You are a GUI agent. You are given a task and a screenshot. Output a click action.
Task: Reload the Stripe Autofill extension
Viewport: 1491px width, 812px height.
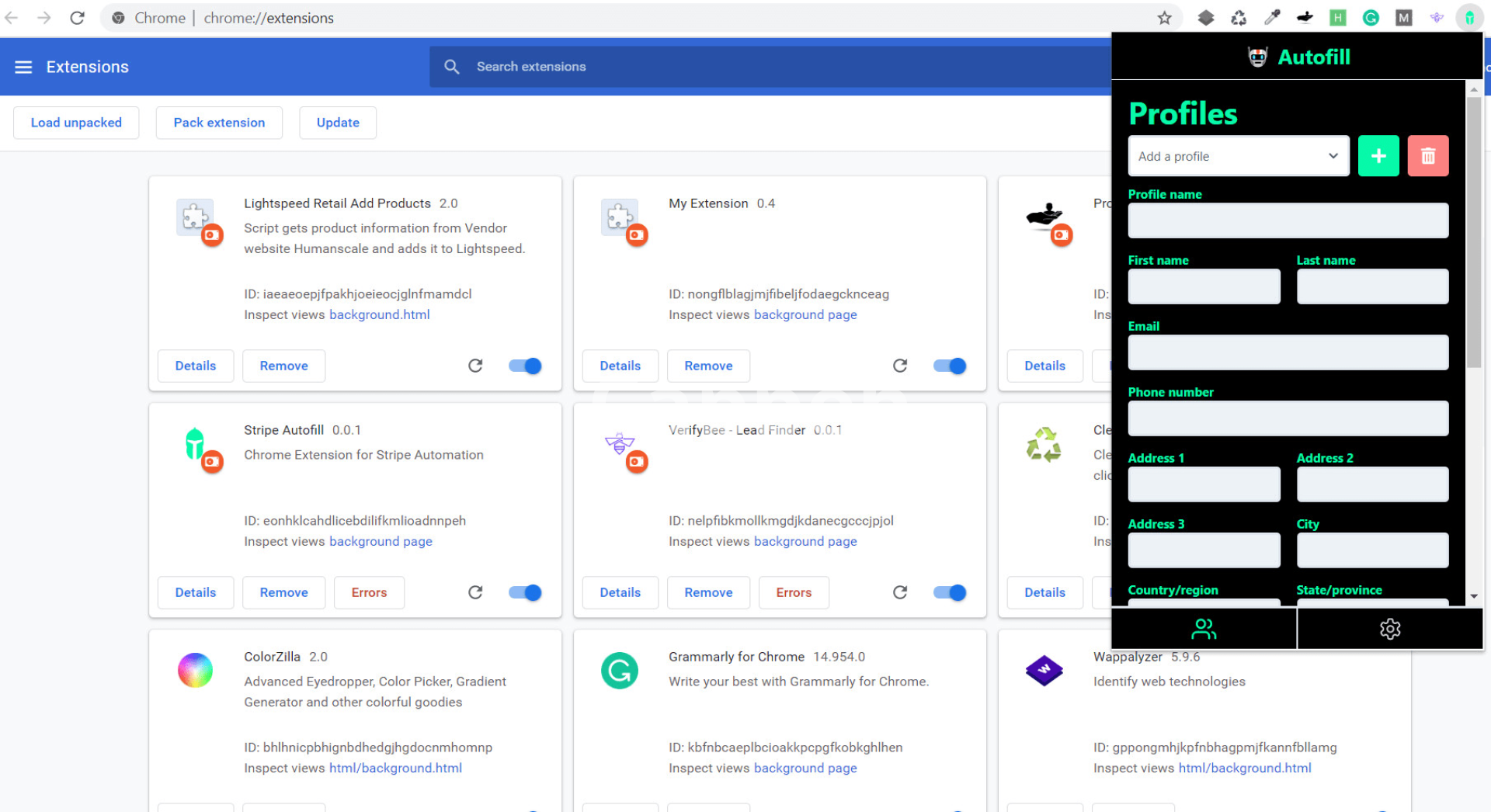click(x=475, y=592)
